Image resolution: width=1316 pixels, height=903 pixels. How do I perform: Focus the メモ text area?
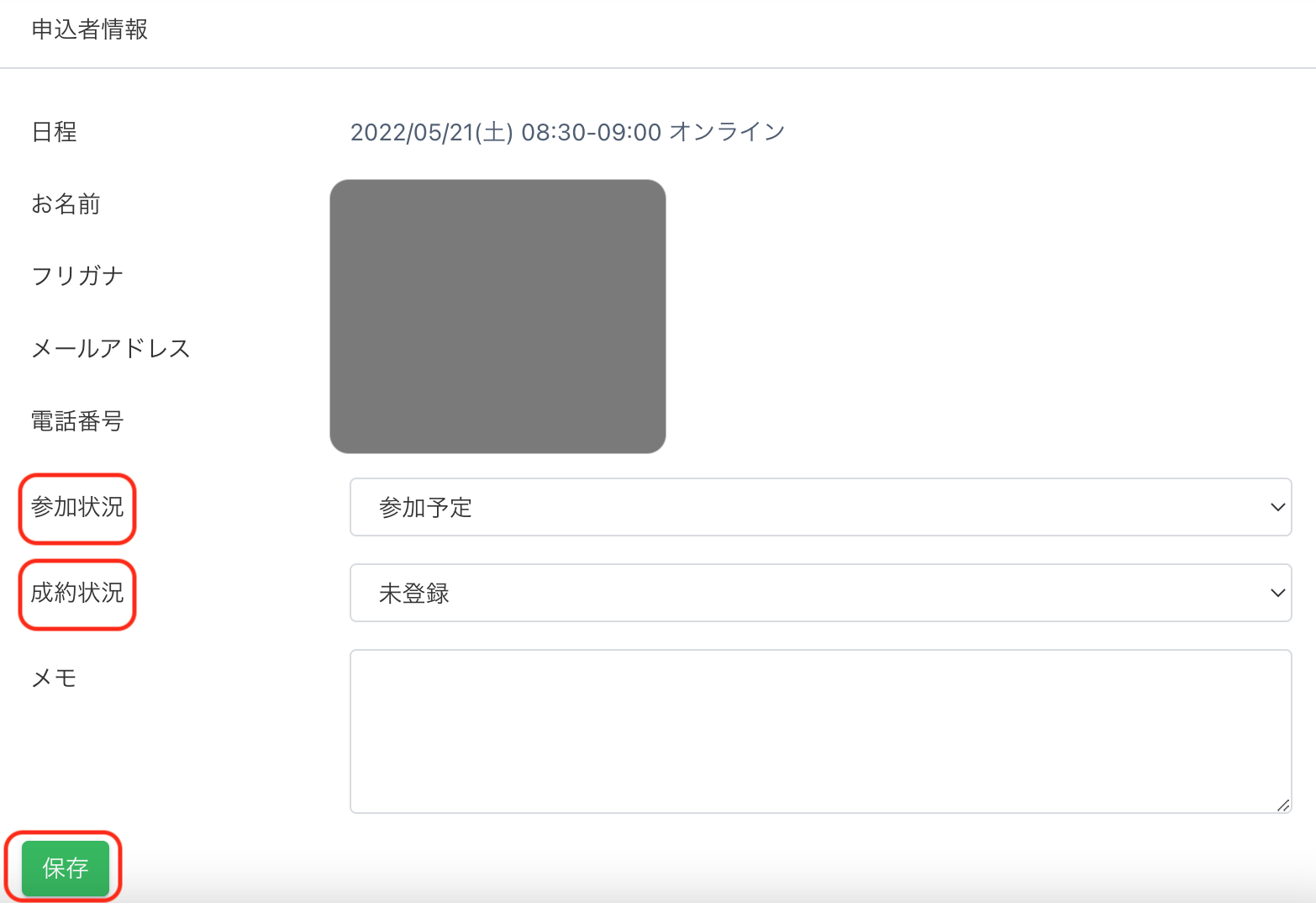pyautogui.click(x=819, y=730)
